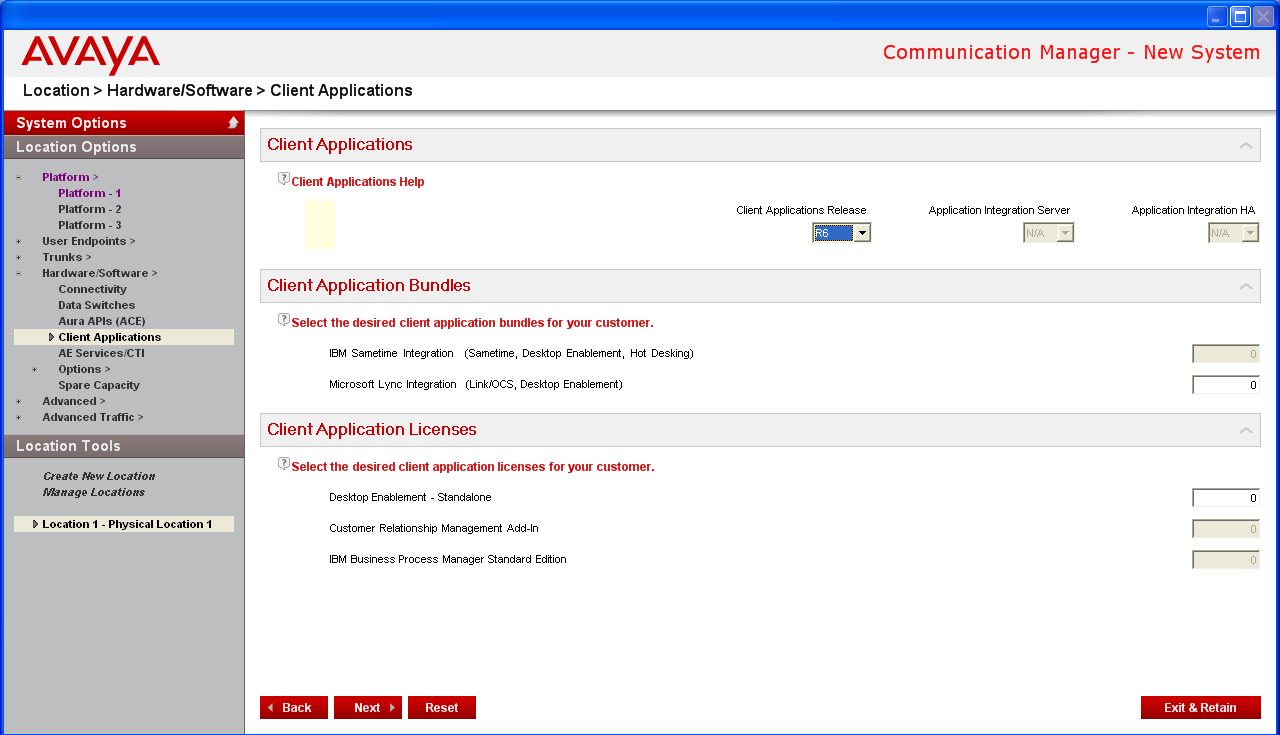1280x735 pixels.
Task: Click the Back button
Action: point(294,707)
